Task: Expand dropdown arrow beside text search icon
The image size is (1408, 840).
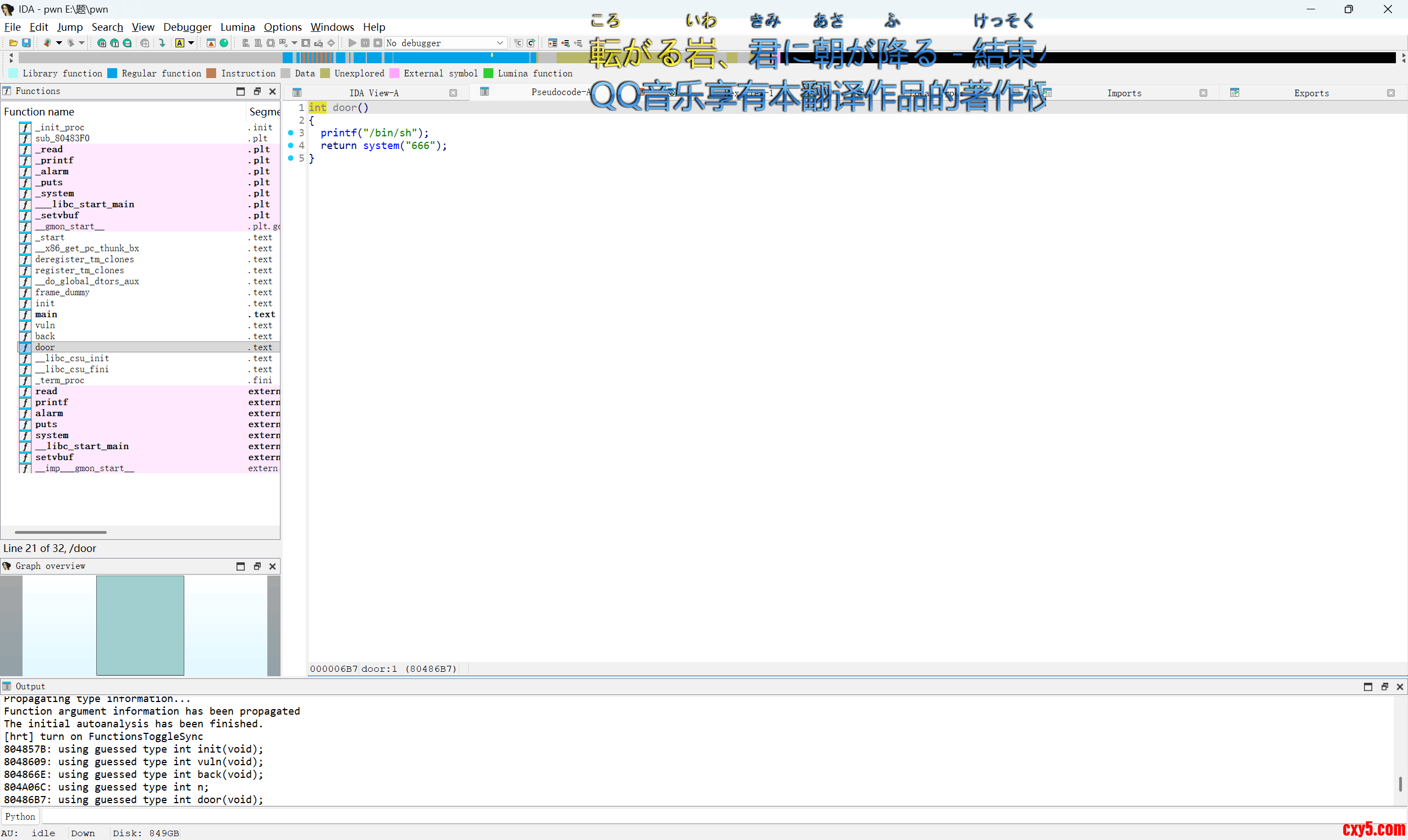Action: coord(191,43)
